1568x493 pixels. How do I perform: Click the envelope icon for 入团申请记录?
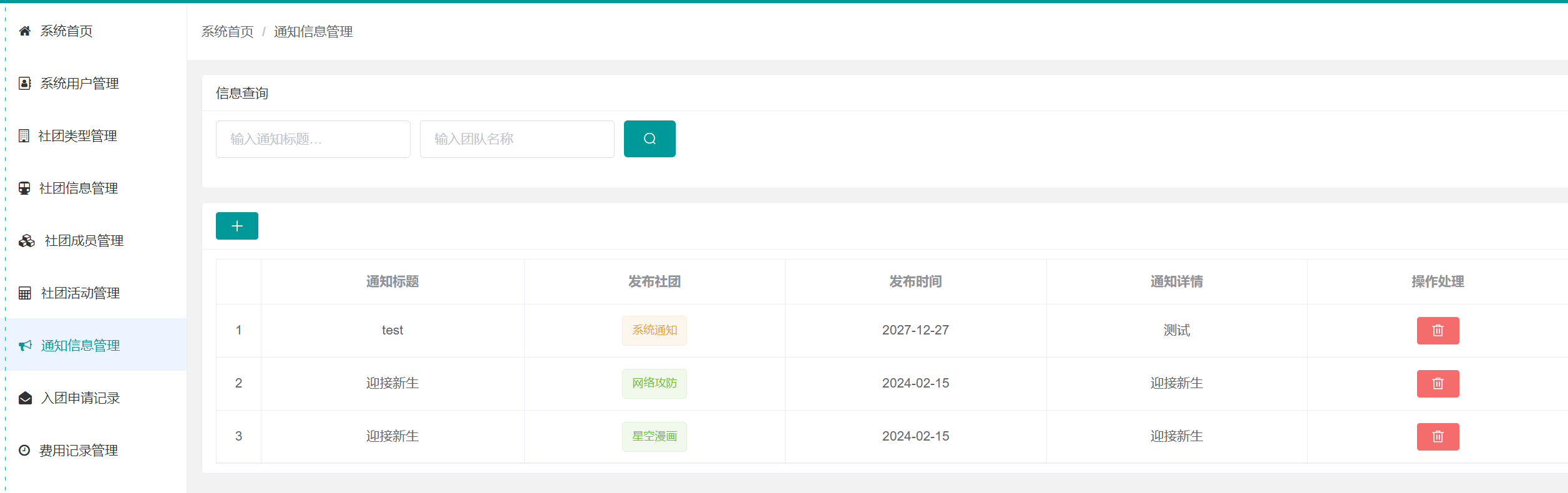(25, 398)
